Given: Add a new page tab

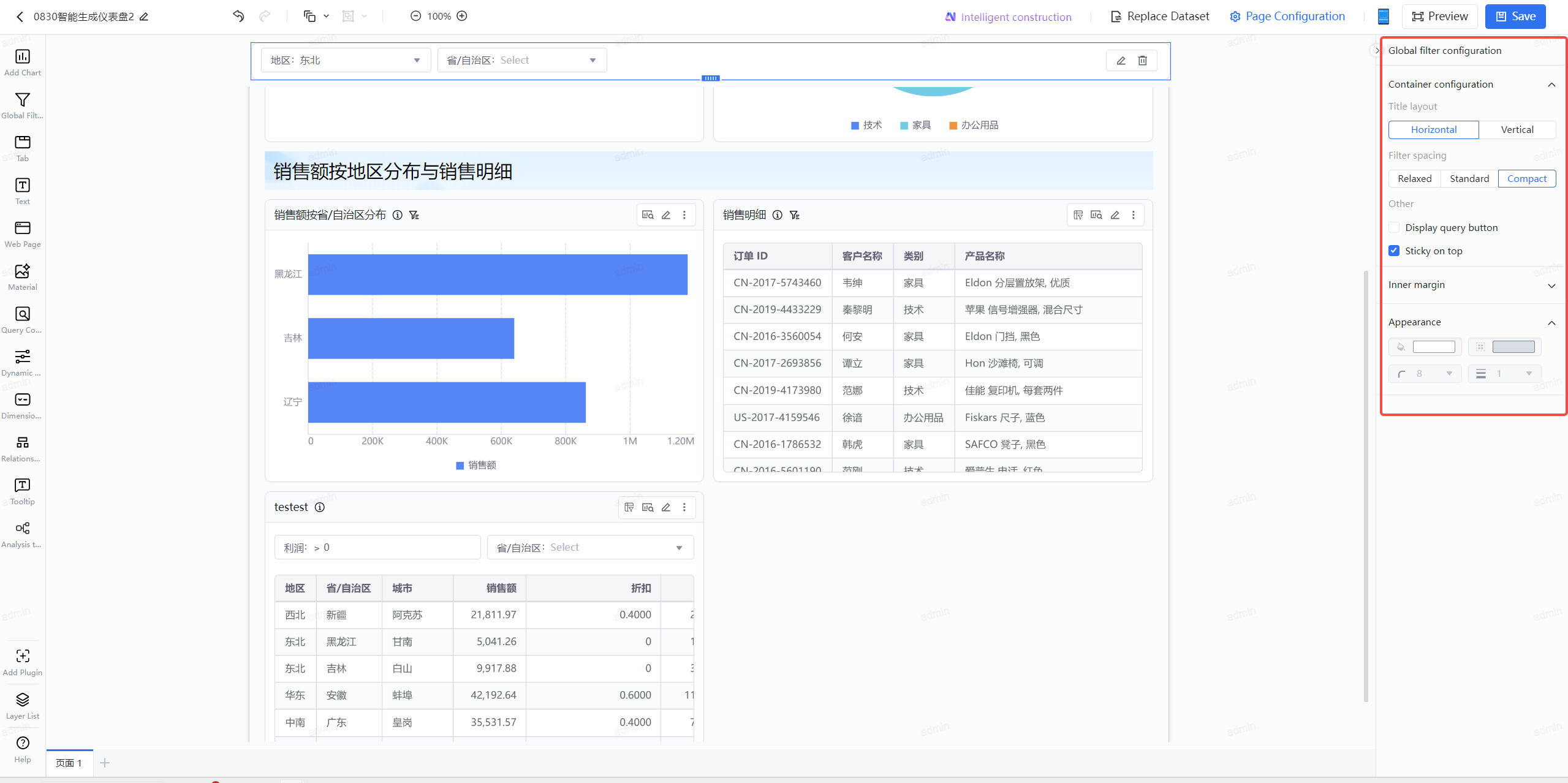Looking at the screenshot, I should tap(105, 763).
